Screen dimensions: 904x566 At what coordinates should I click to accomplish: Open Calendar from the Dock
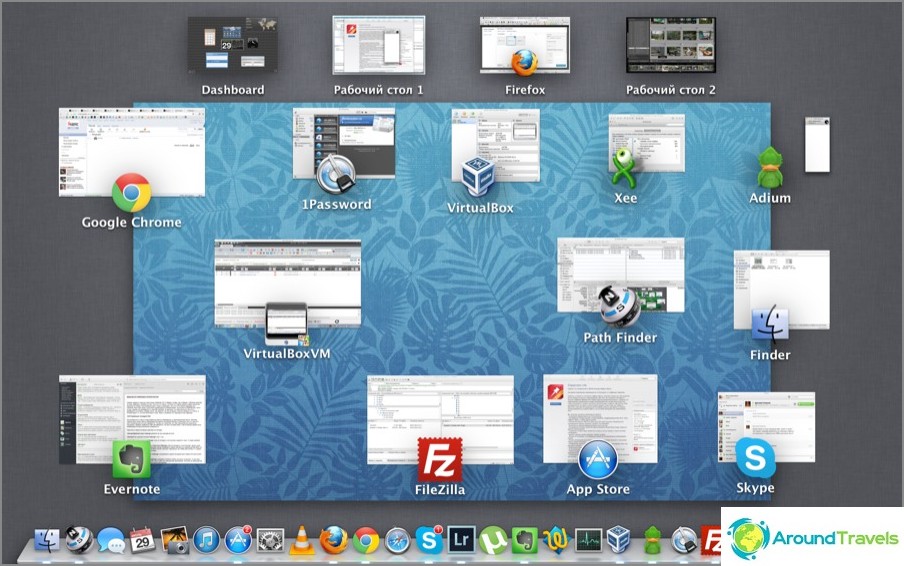[142, 541]
